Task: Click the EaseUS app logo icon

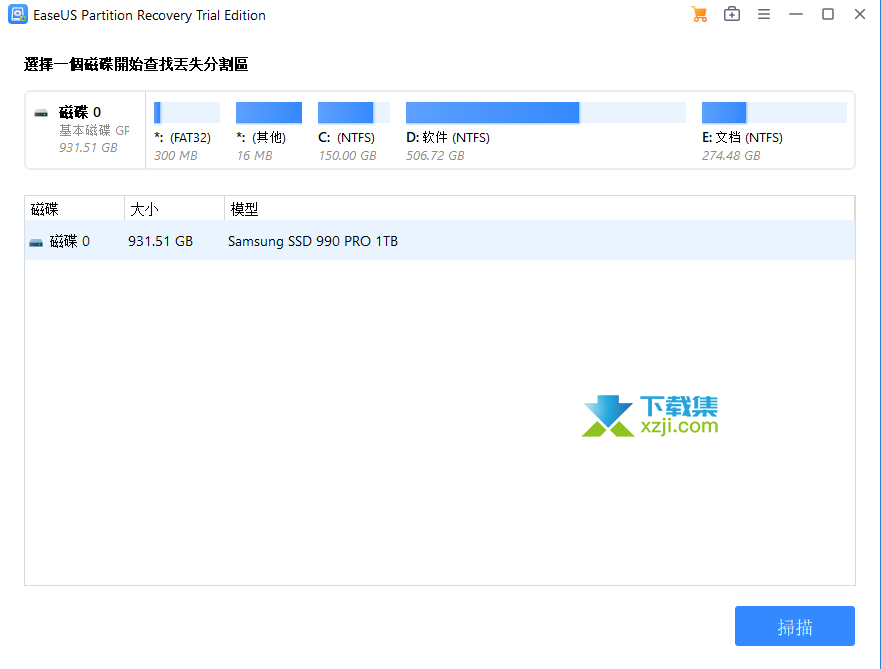Action: coord(17,15)
